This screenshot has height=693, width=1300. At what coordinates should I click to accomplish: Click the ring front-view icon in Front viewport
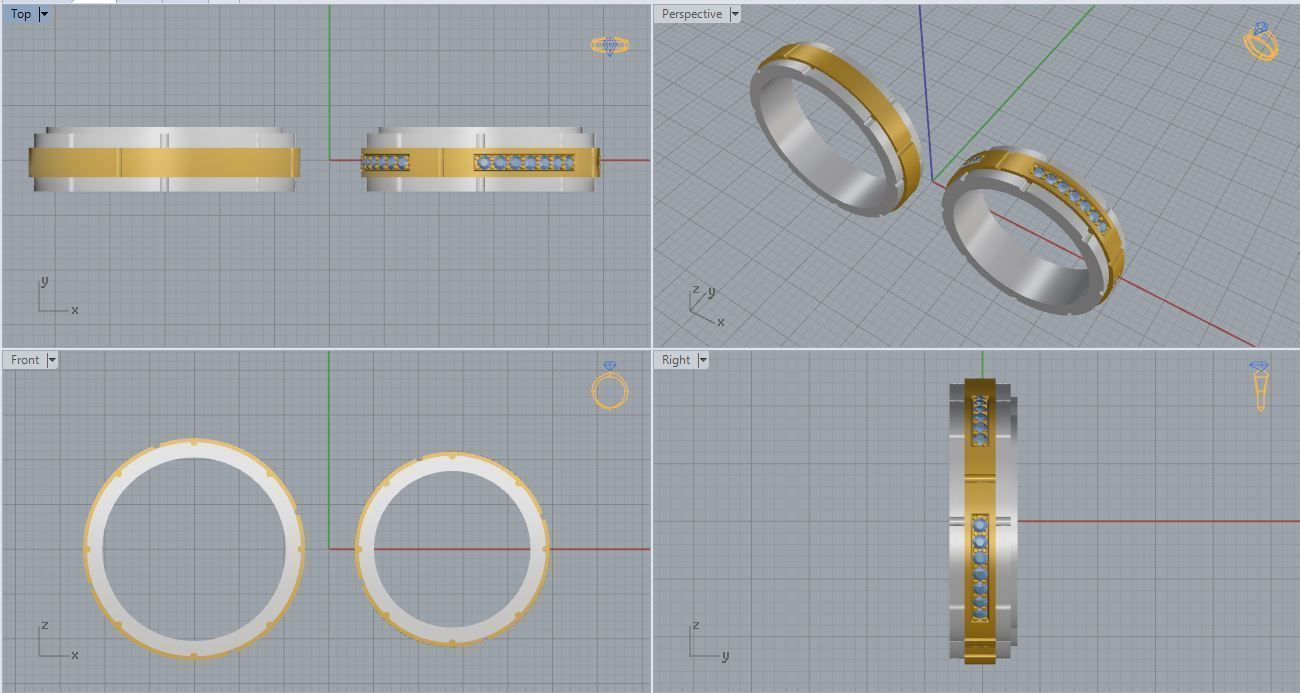point(610,386)
